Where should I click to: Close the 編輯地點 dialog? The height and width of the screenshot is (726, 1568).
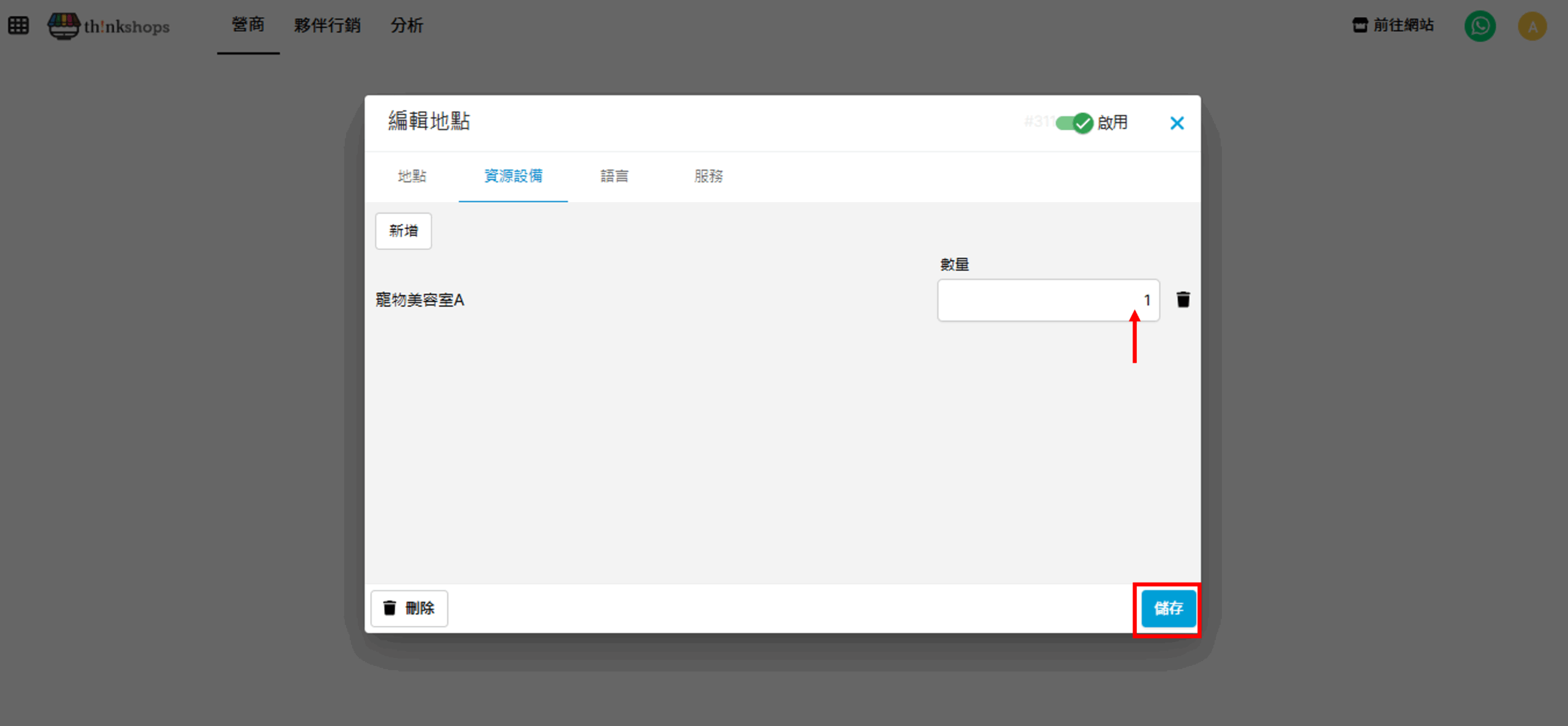[x=1177, y=123]
